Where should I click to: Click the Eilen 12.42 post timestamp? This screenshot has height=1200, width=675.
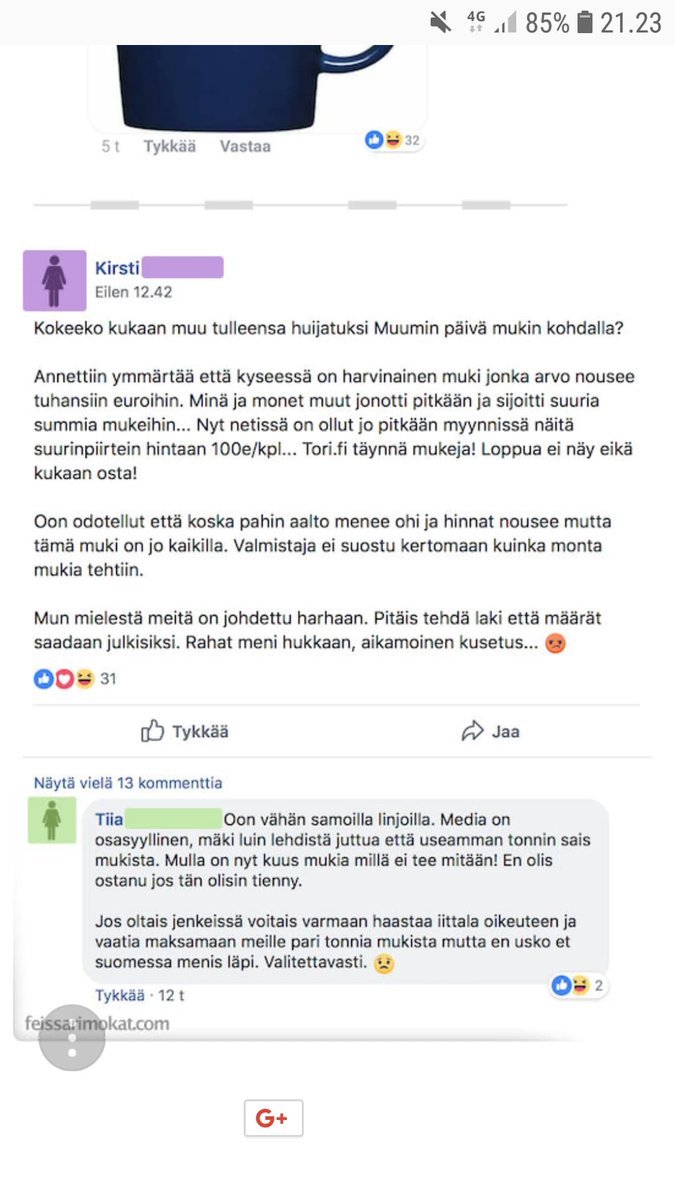click(133, 292)
